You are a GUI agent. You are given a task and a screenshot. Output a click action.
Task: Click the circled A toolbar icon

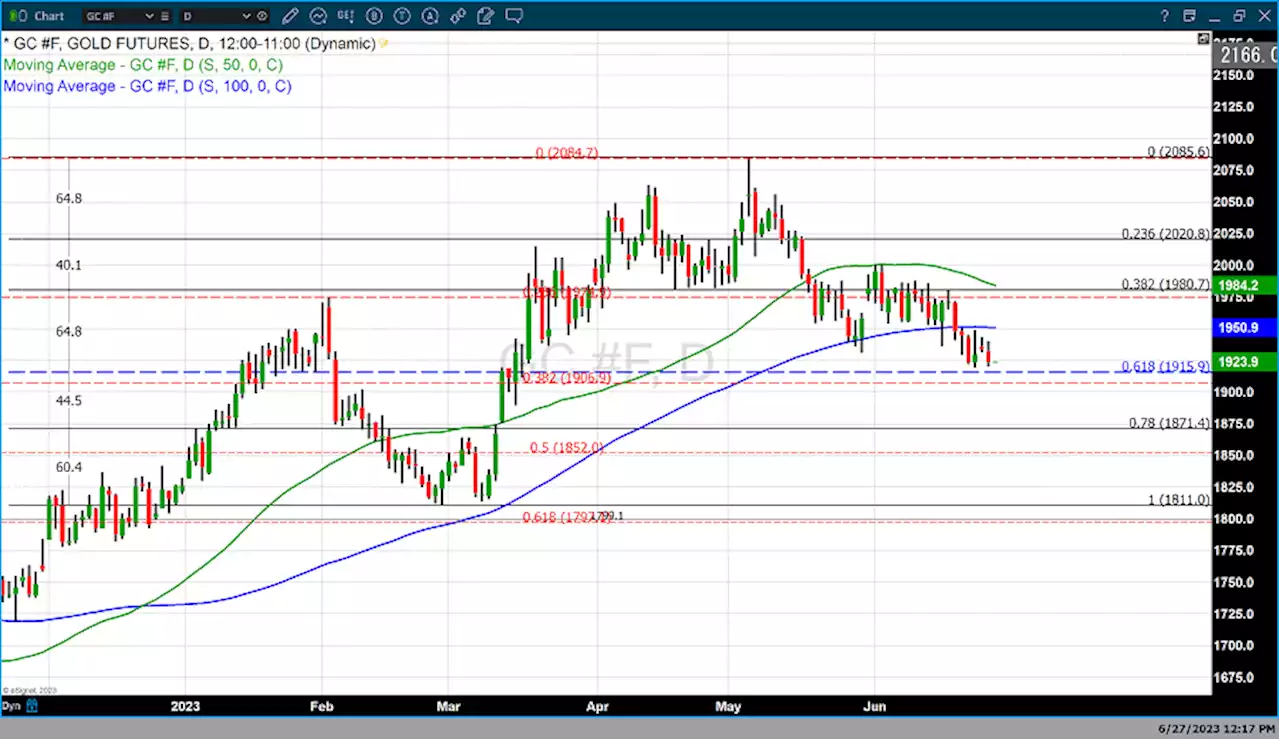tap(430, 16)
